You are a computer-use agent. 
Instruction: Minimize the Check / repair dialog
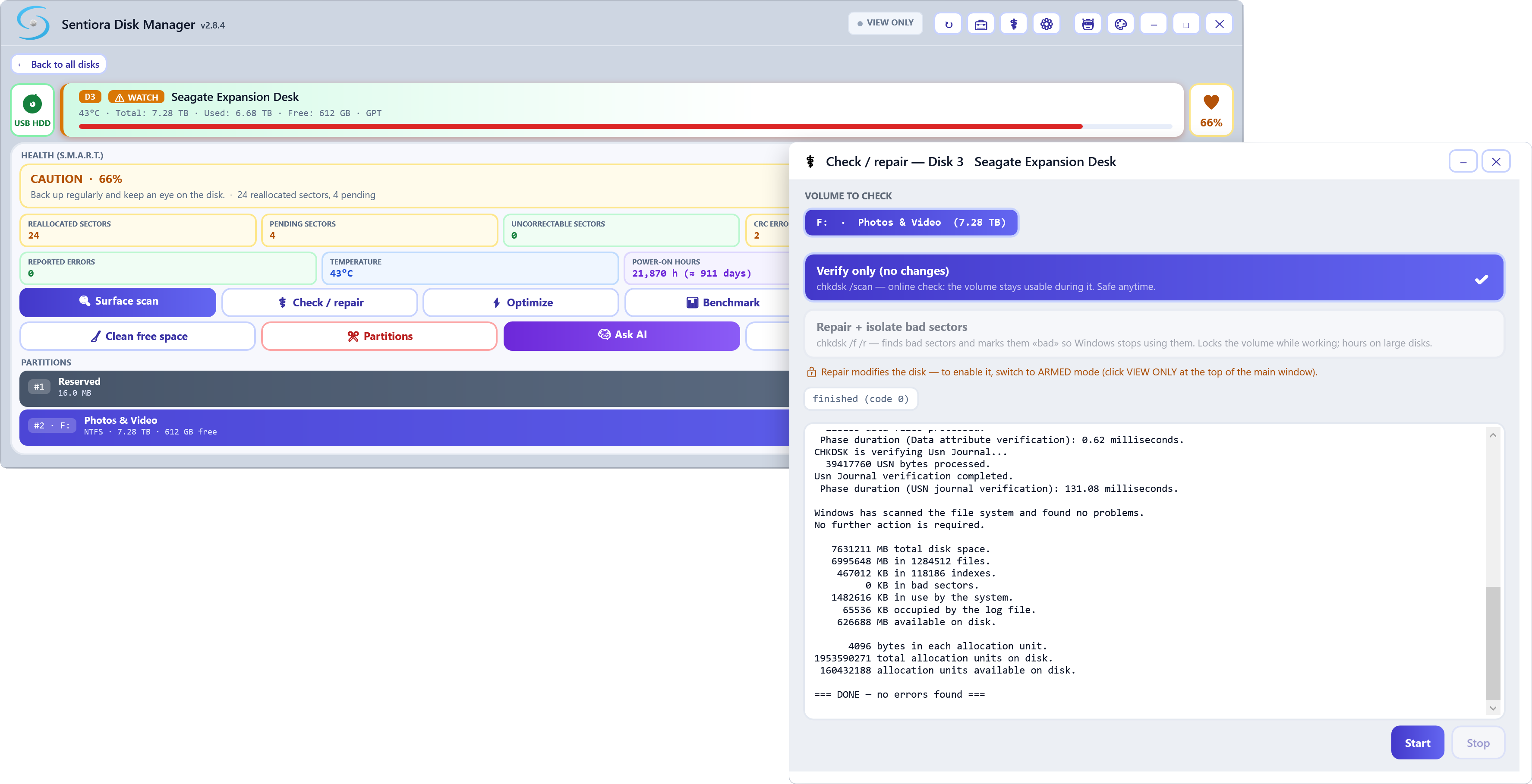1463,161
